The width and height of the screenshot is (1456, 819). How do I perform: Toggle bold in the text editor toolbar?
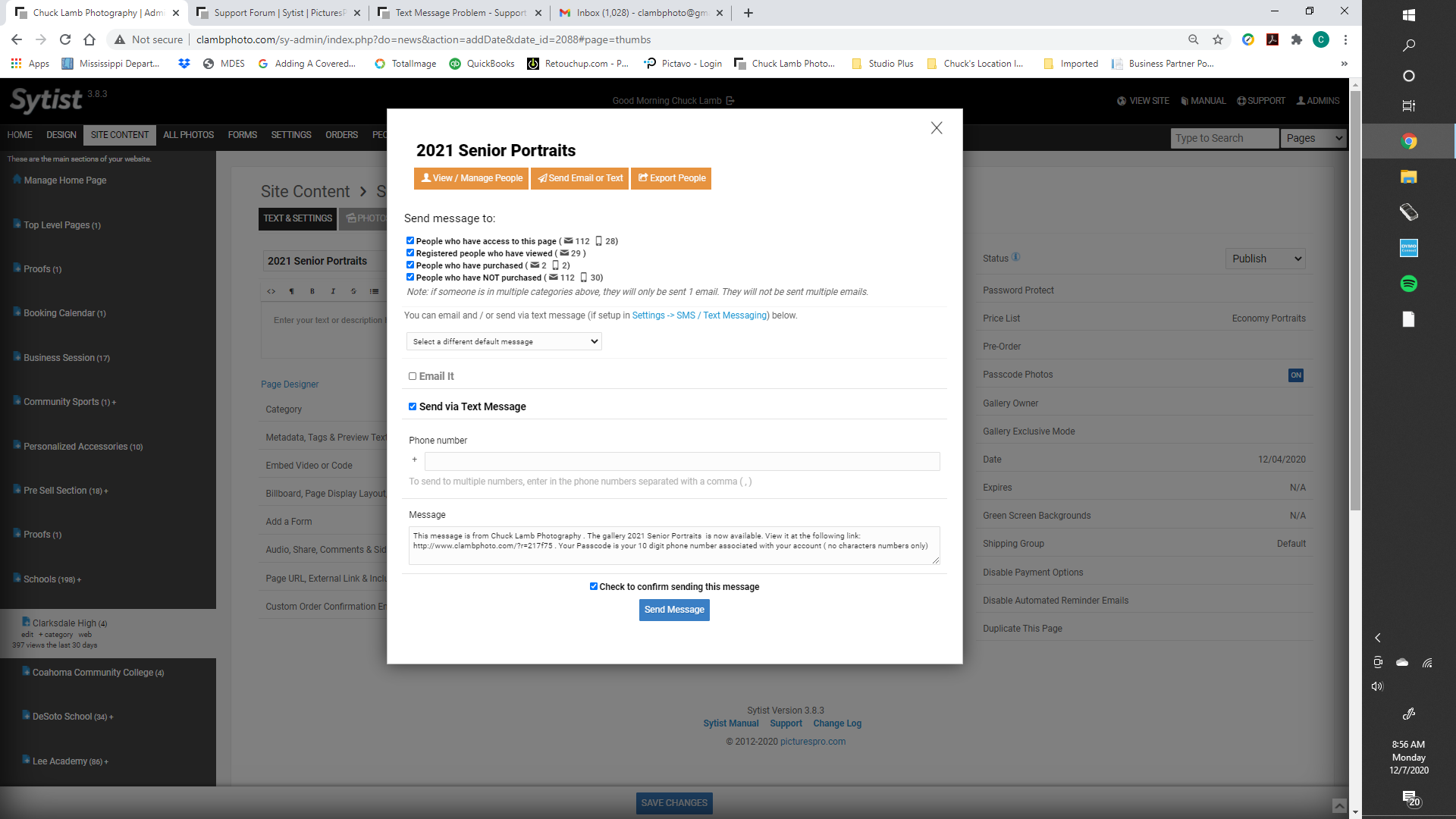[312, 291]
